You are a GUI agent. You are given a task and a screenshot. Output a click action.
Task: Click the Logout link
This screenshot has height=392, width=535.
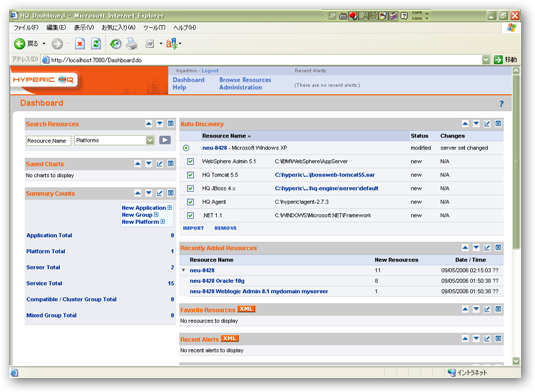(x=210, y=71)
